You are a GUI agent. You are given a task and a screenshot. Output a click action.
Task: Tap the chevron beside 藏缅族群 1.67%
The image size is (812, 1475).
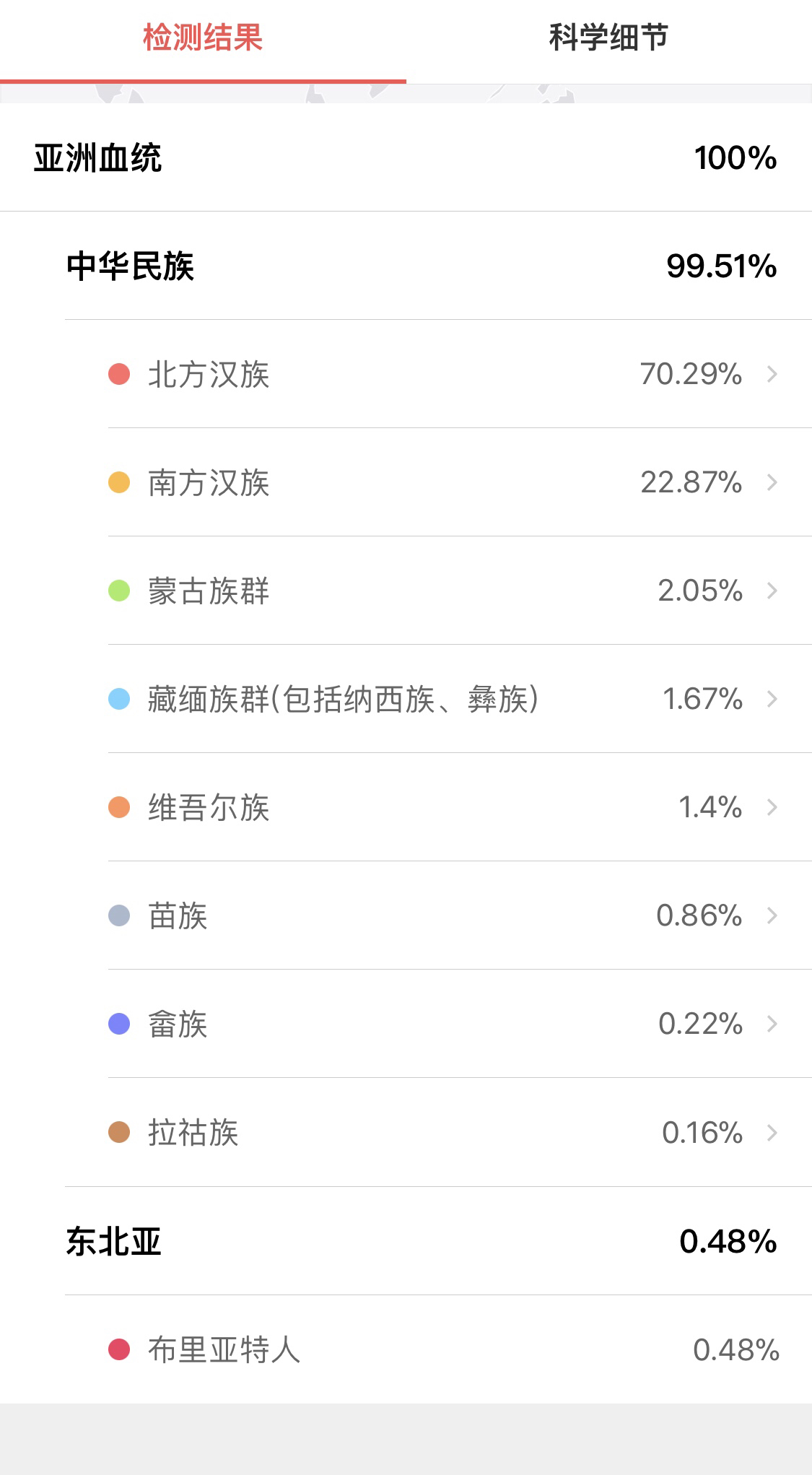[x=772, y=699]
